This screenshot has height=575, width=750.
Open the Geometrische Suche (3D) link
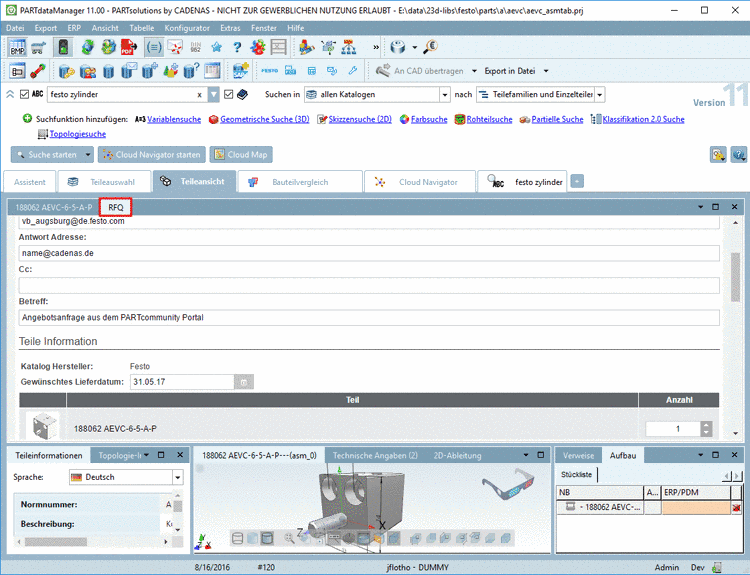pos(265,119)
